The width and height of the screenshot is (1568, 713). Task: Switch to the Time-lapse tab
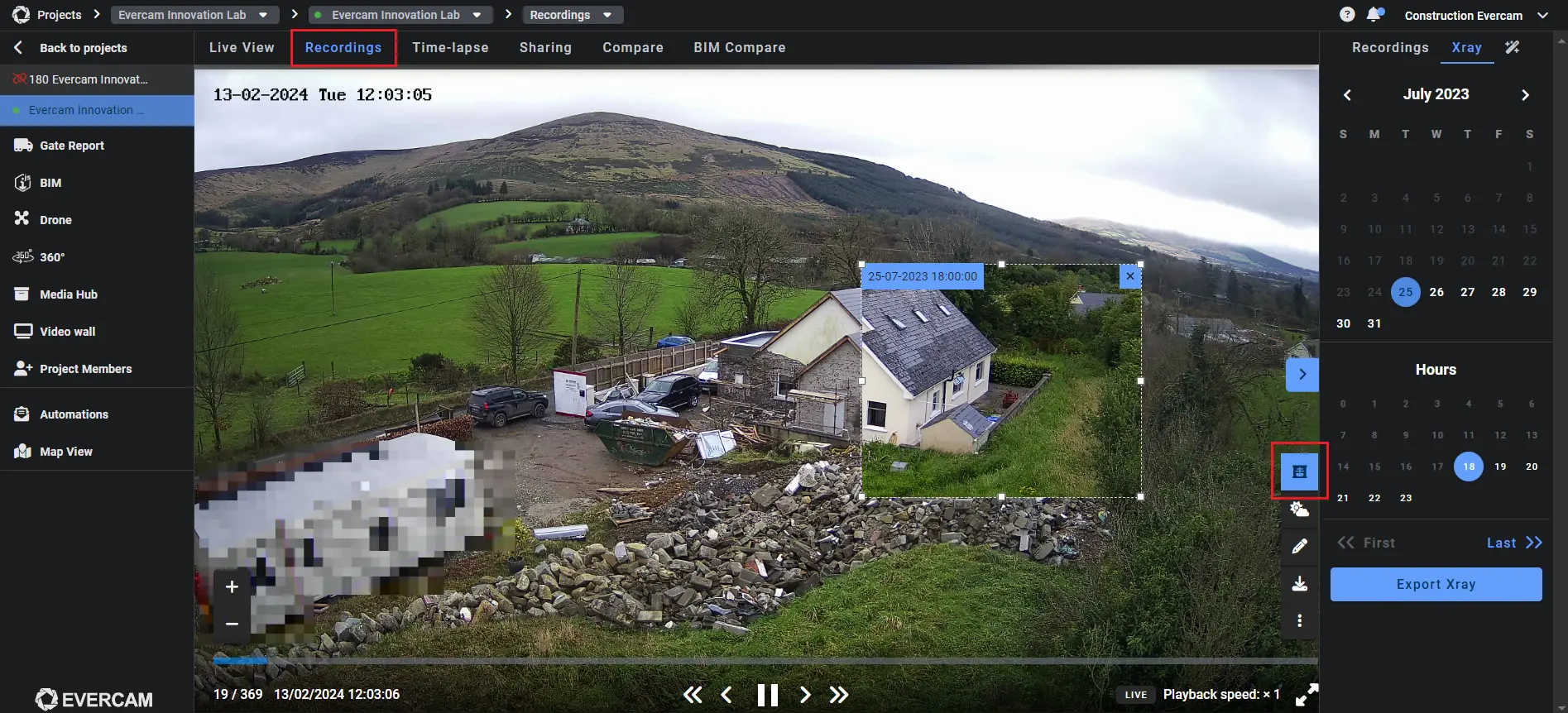450,48
